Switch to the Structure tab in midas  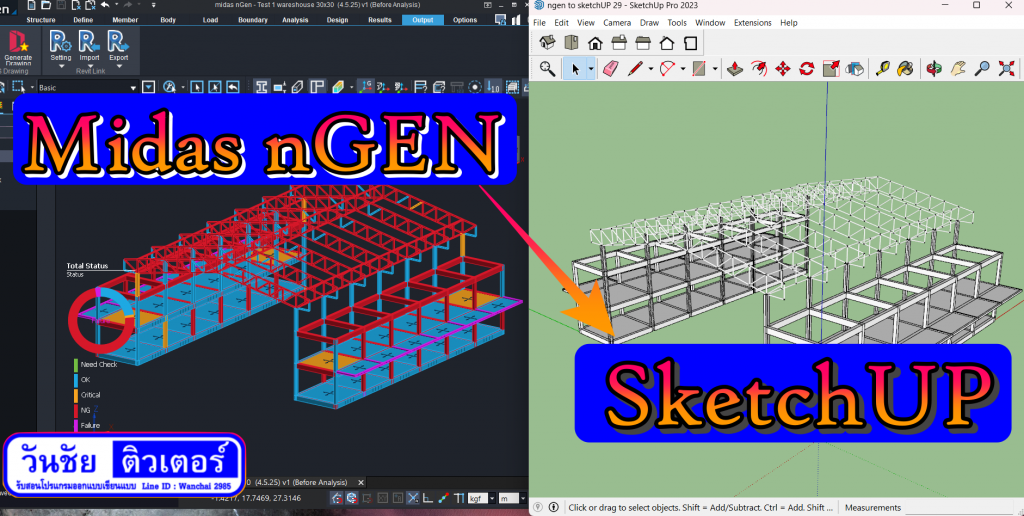coord(40,20)
